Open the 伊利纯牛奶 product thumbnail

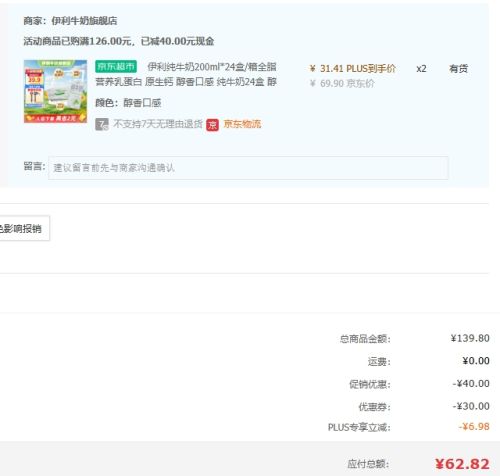click(x=55, y=91)
